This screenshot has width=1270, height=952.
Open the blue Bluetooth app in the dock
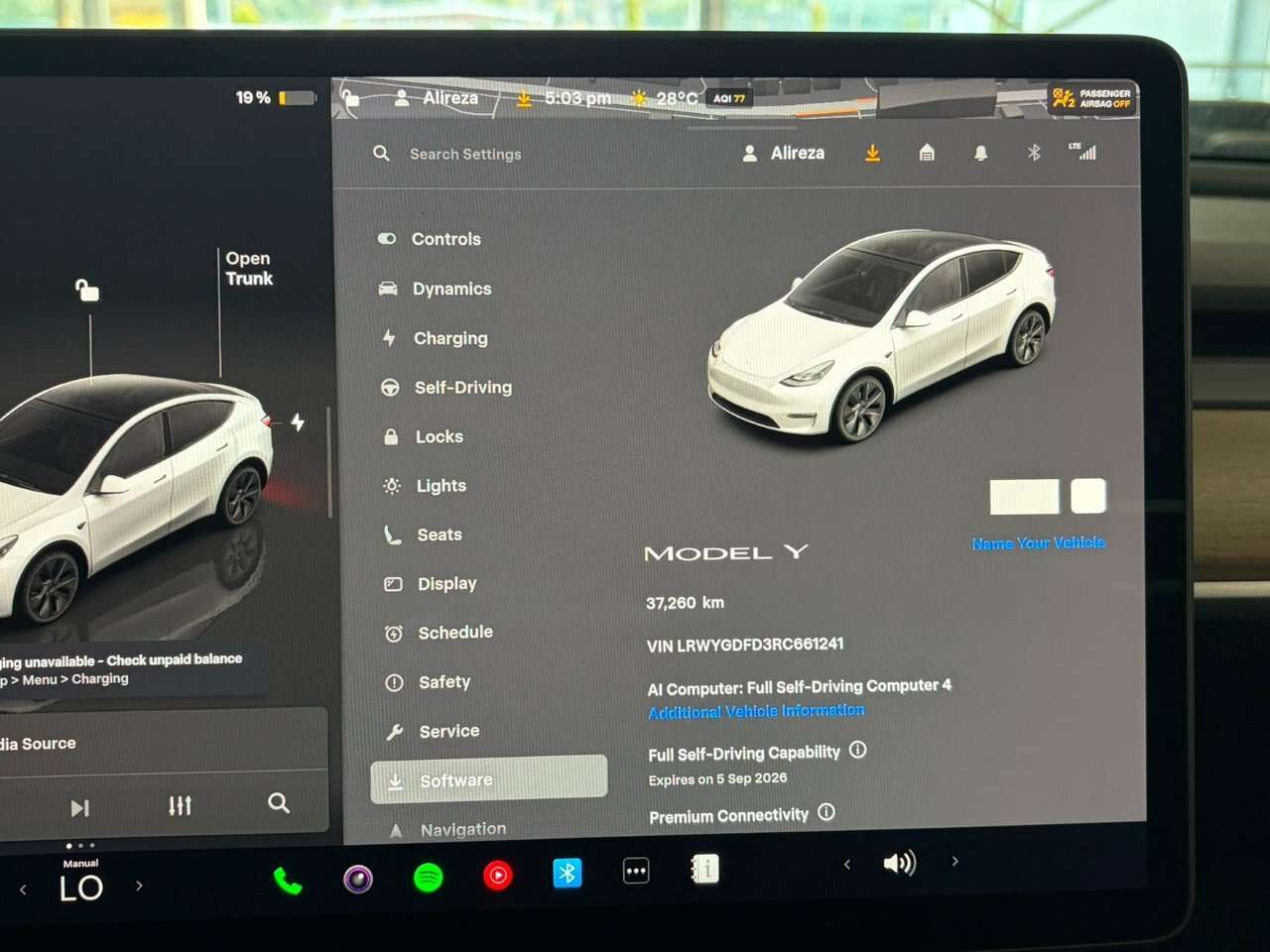[568, 874]
